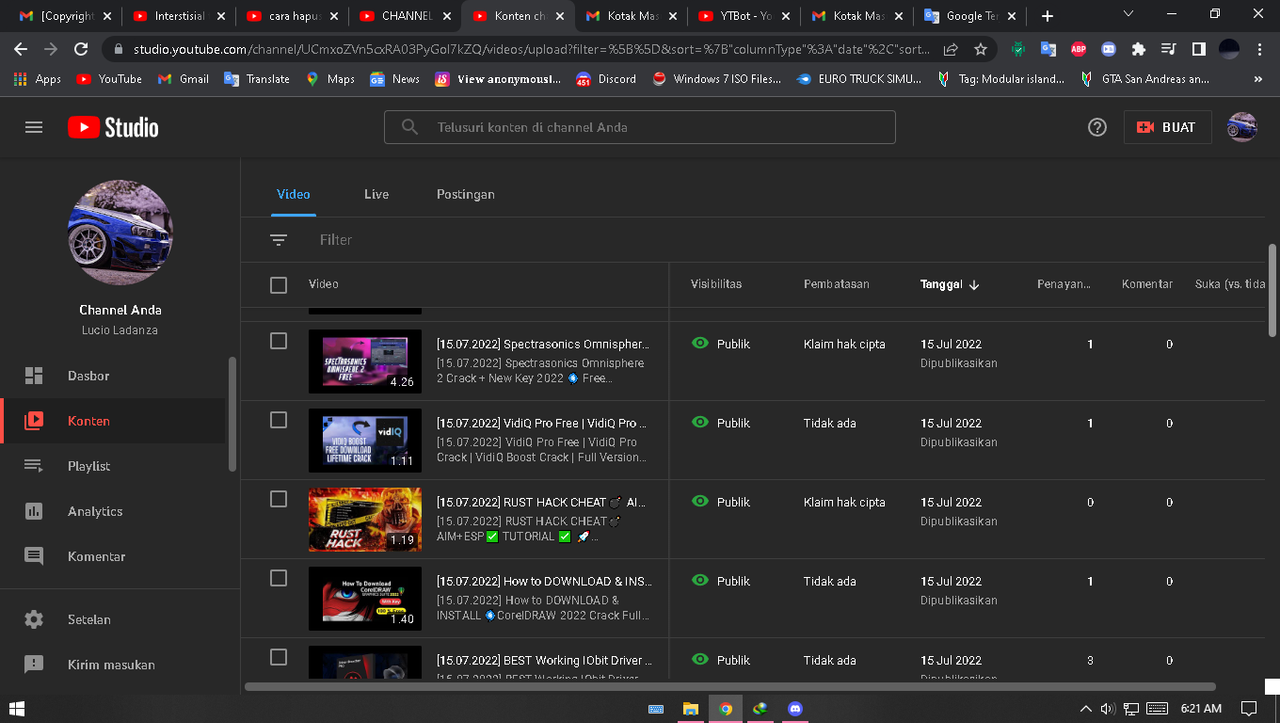Switch to the Postingan tab
1280x723 pixels.
pos(465,194)
